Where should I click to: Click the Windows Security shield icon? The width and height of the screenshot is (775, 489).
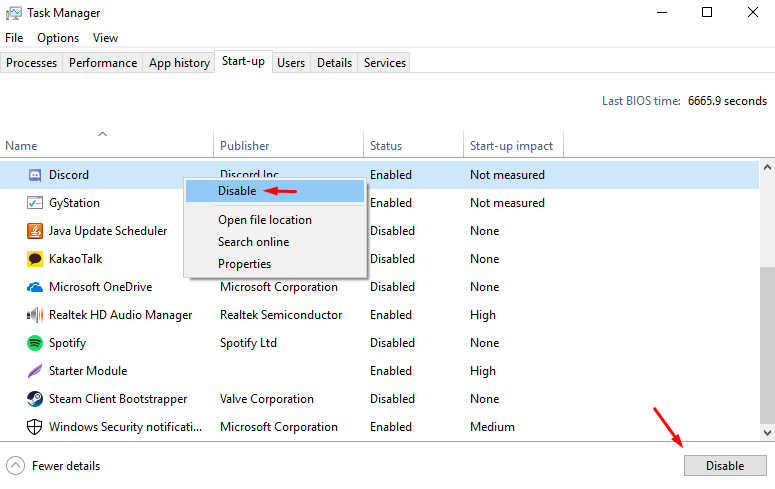pyautogui.click(x=35, y=427)
